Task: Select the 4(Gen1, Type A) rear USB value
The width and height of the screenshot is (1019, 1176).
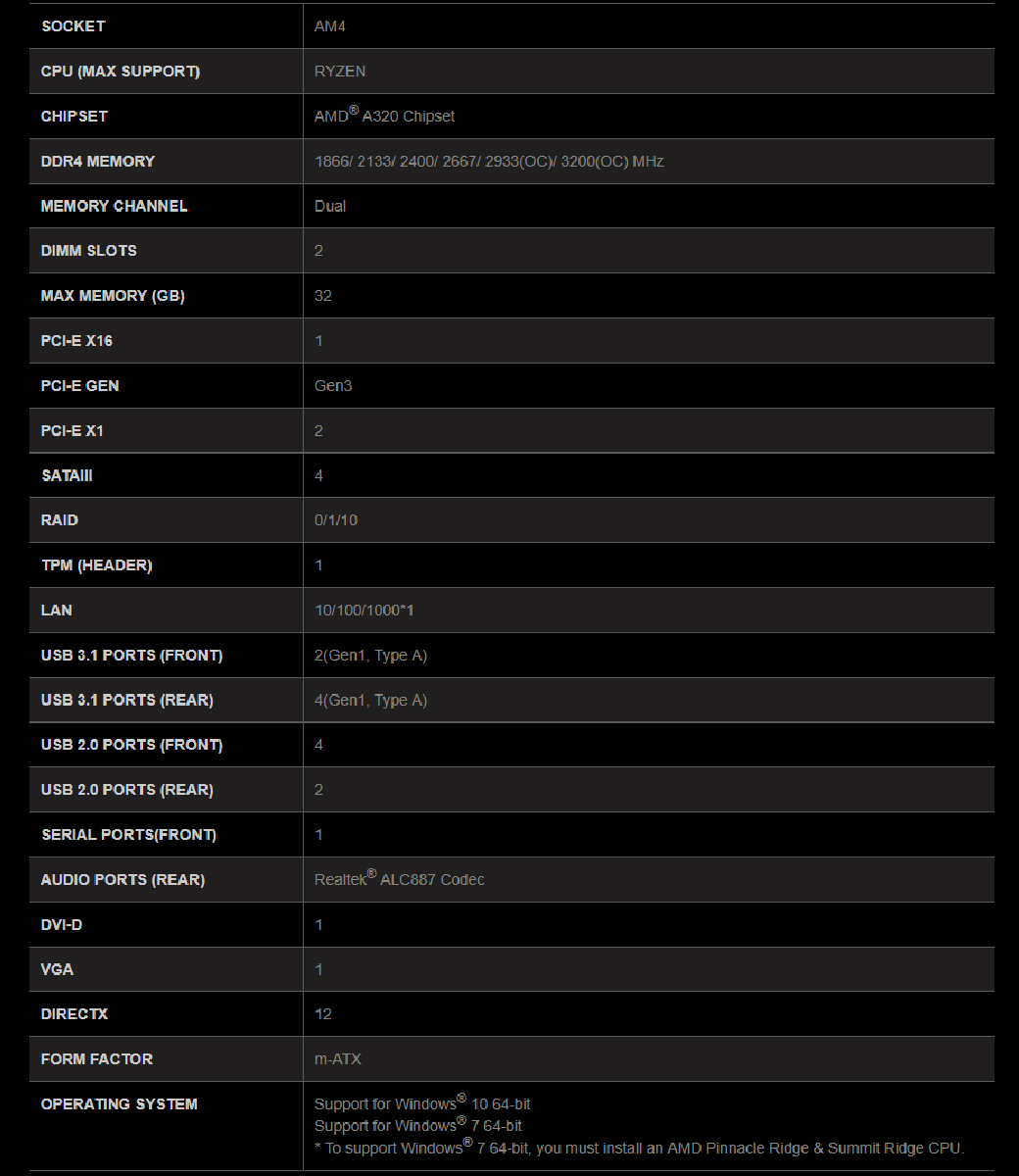Action: point(370,700)
